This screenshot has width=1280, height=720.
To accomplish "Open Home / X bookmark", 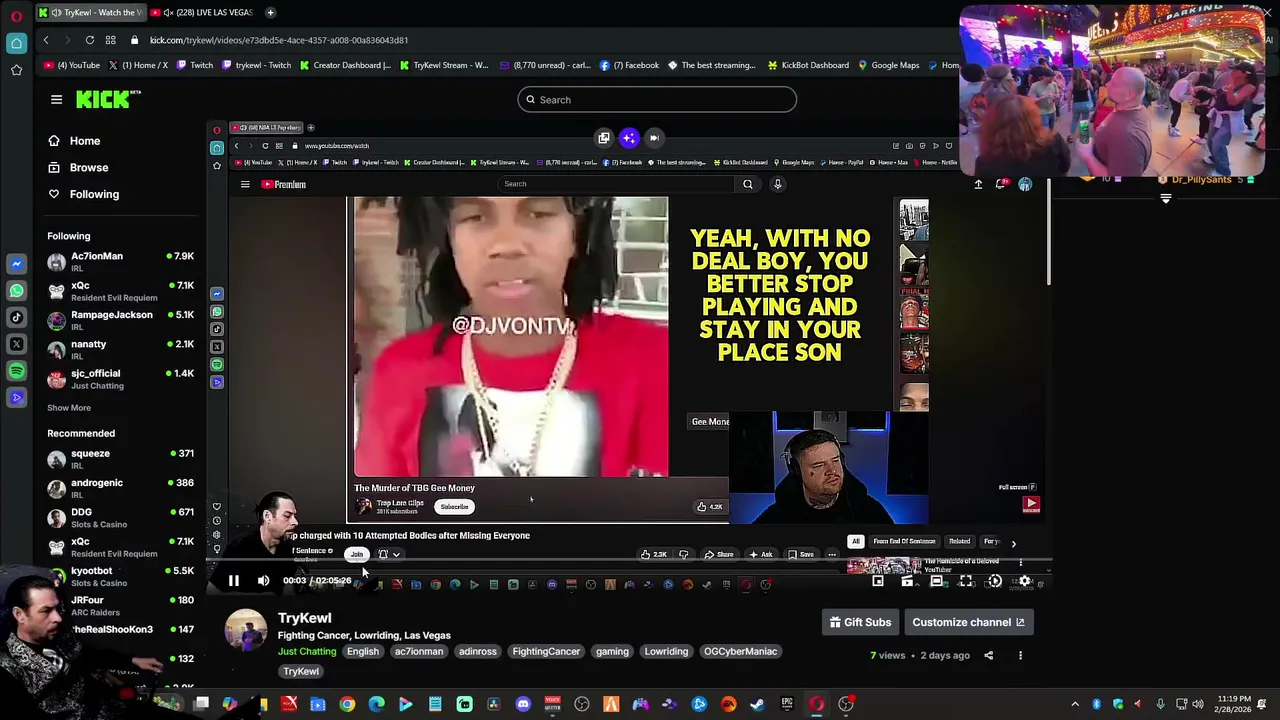I will coord(139,65).
